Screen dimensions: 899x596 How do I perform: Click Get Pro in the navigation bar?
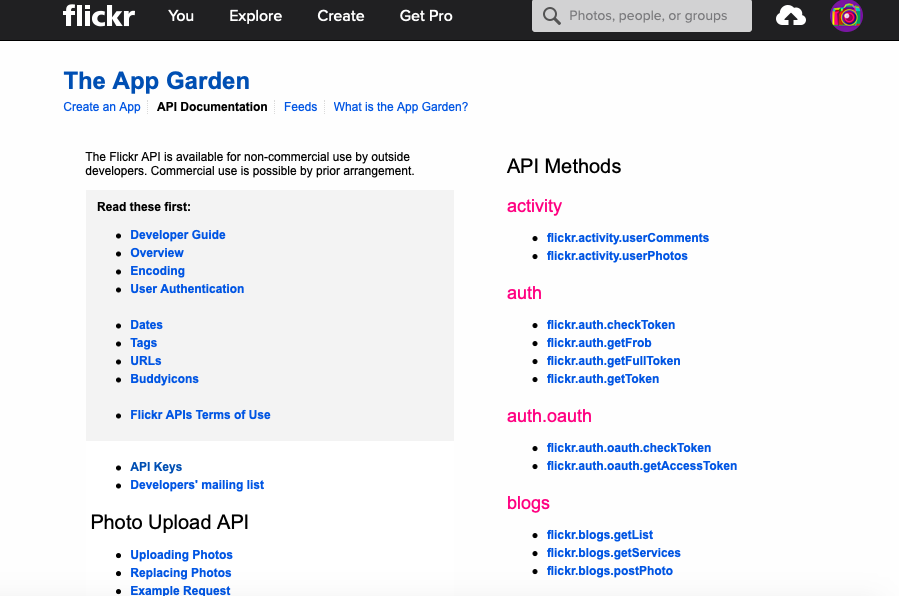point(426,16)
